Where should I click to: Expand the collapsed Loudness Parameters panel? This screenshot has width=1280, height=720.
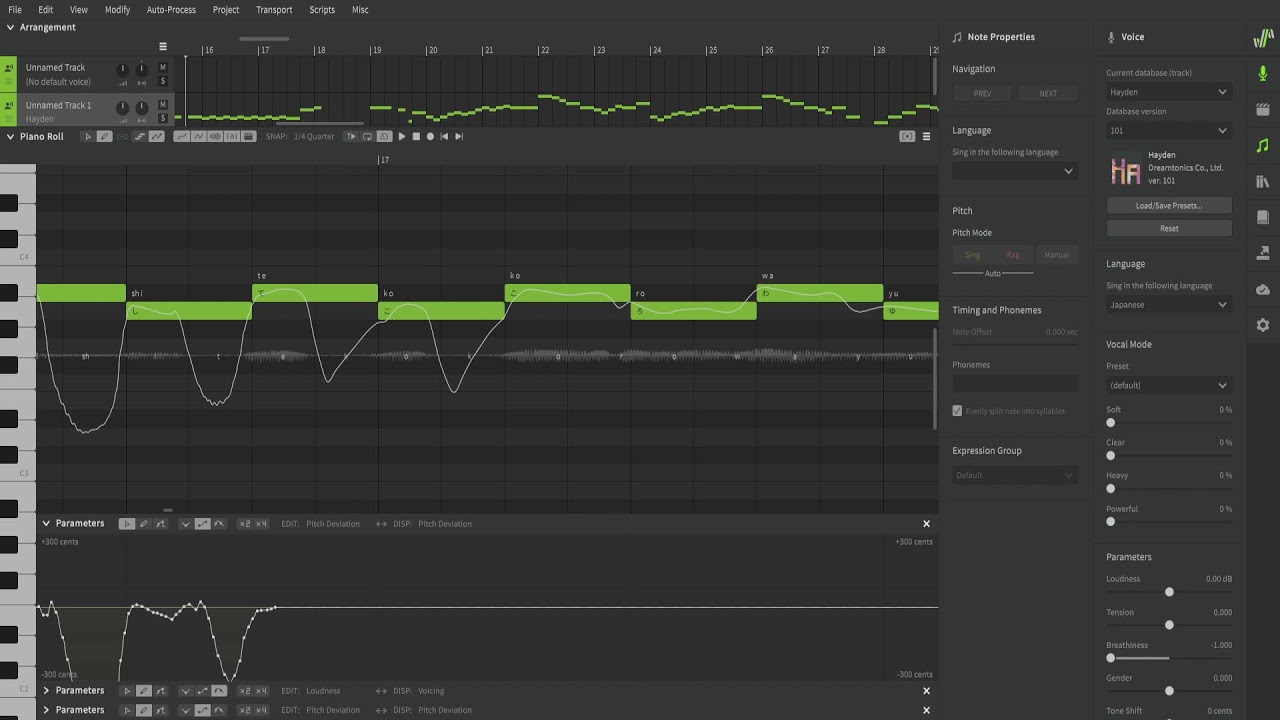[x=46, y=691]
